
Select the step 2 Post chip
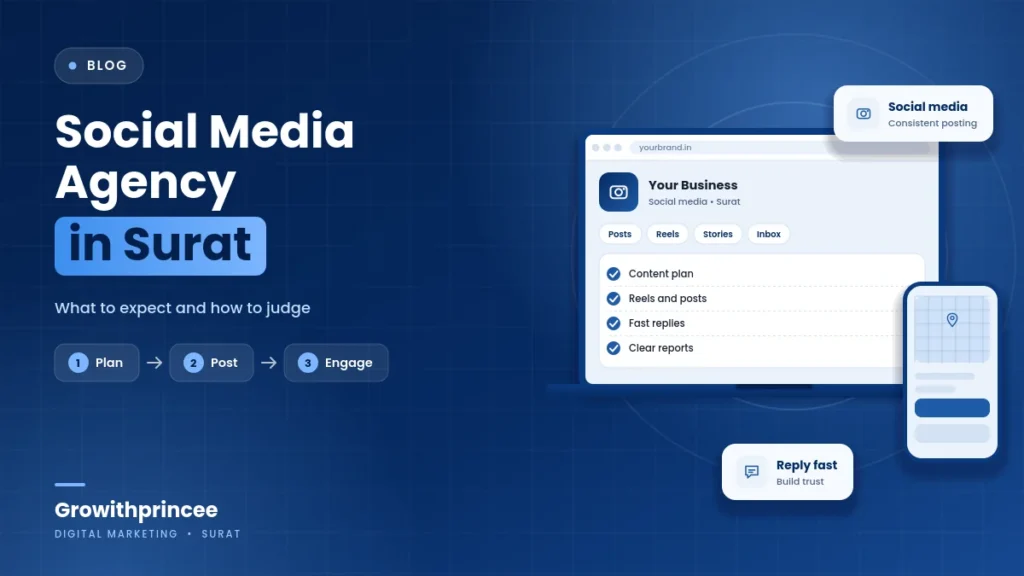[211, 362]
